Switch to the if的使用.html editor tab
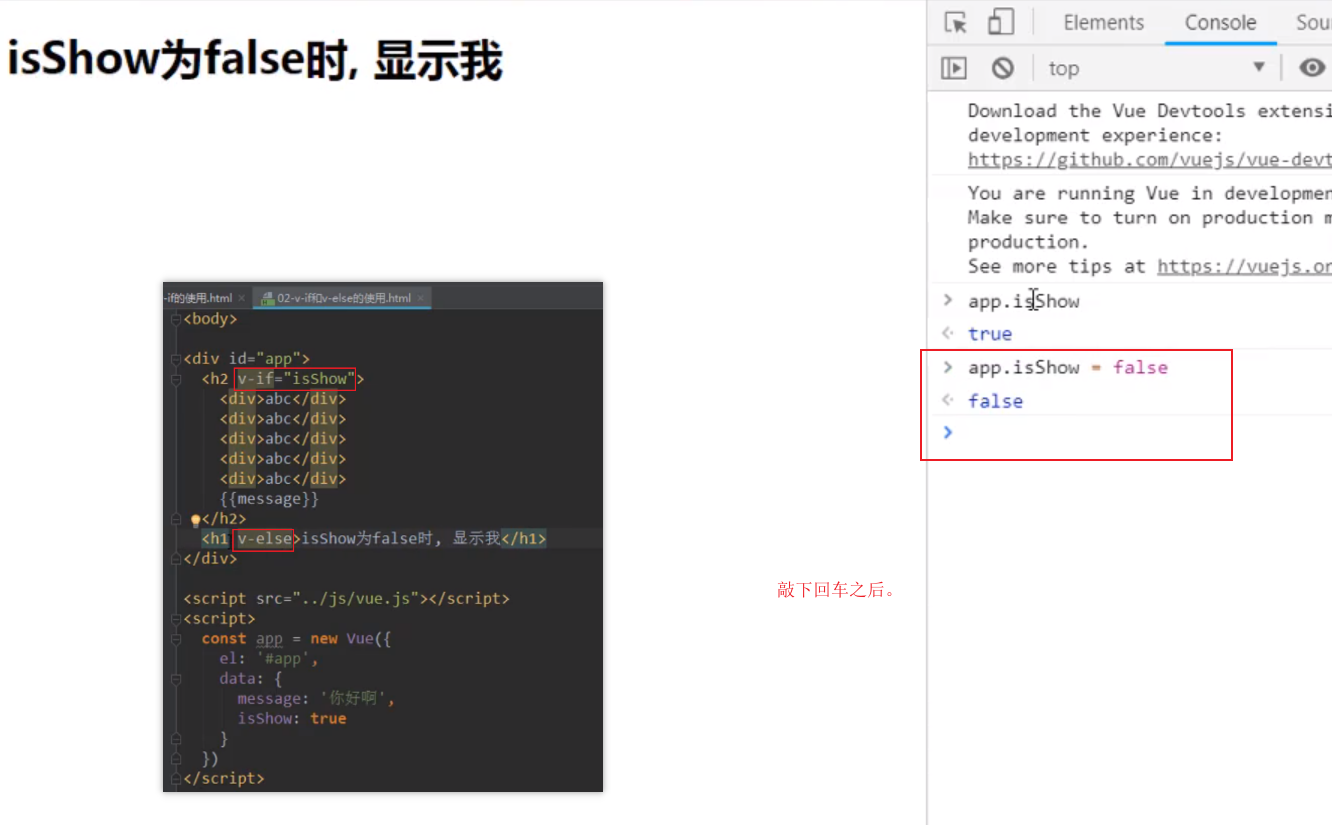The width and height of the screenshot is (1332, 825). point(199,298)
